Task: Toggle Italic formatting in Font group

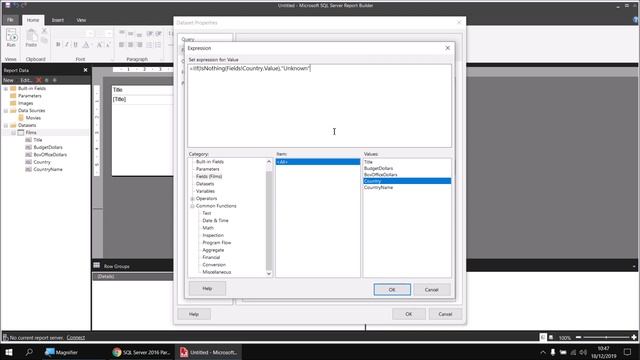Action: pyautogui.click(x=67, y=44)
